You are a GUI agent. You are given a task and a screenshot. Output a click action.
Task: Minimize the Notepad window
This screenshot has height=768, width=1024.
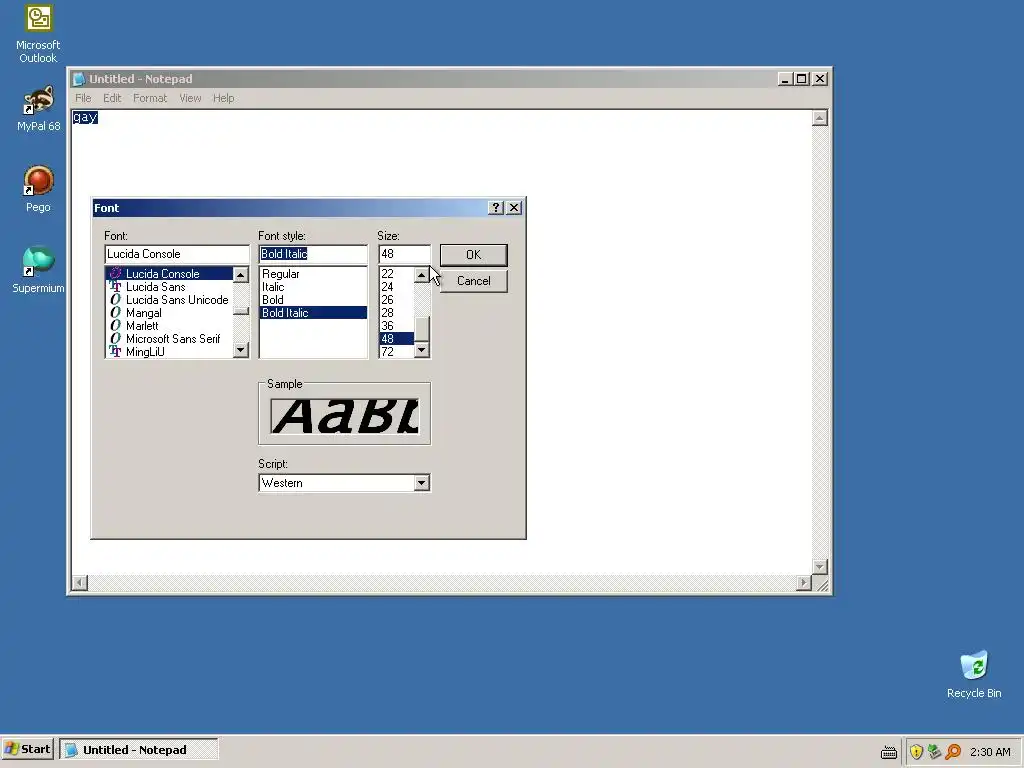coord(786,79)
